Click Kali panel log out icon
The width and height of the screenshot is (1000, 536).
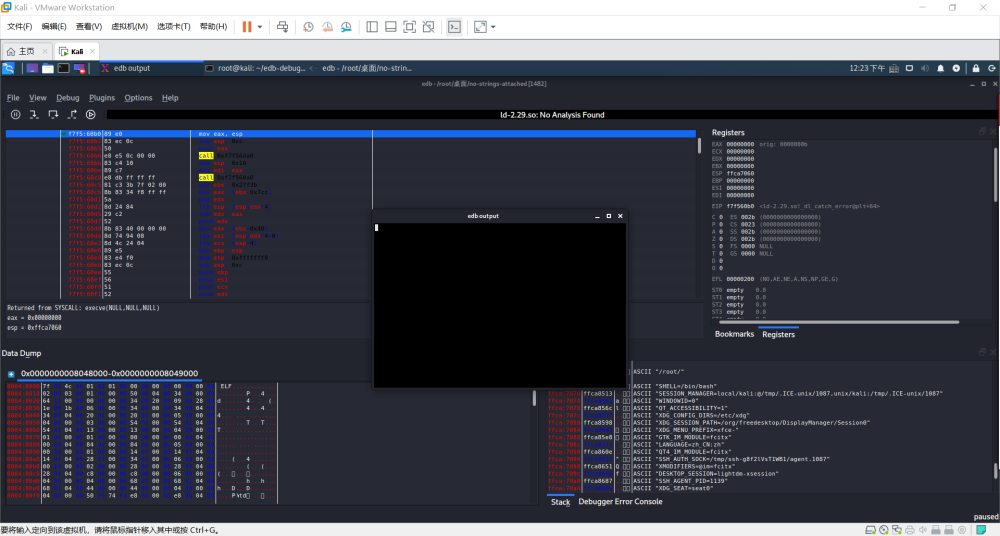click(992, 68)
